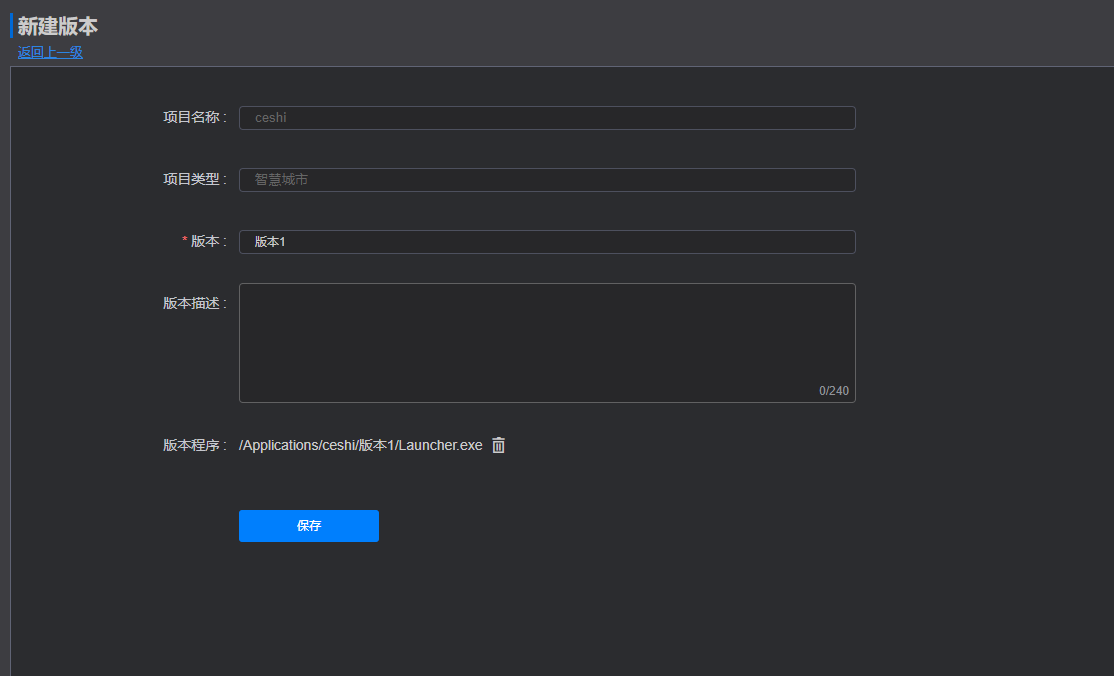
Task: Click the 项目名称 label
Action: [x=191, y=117]
